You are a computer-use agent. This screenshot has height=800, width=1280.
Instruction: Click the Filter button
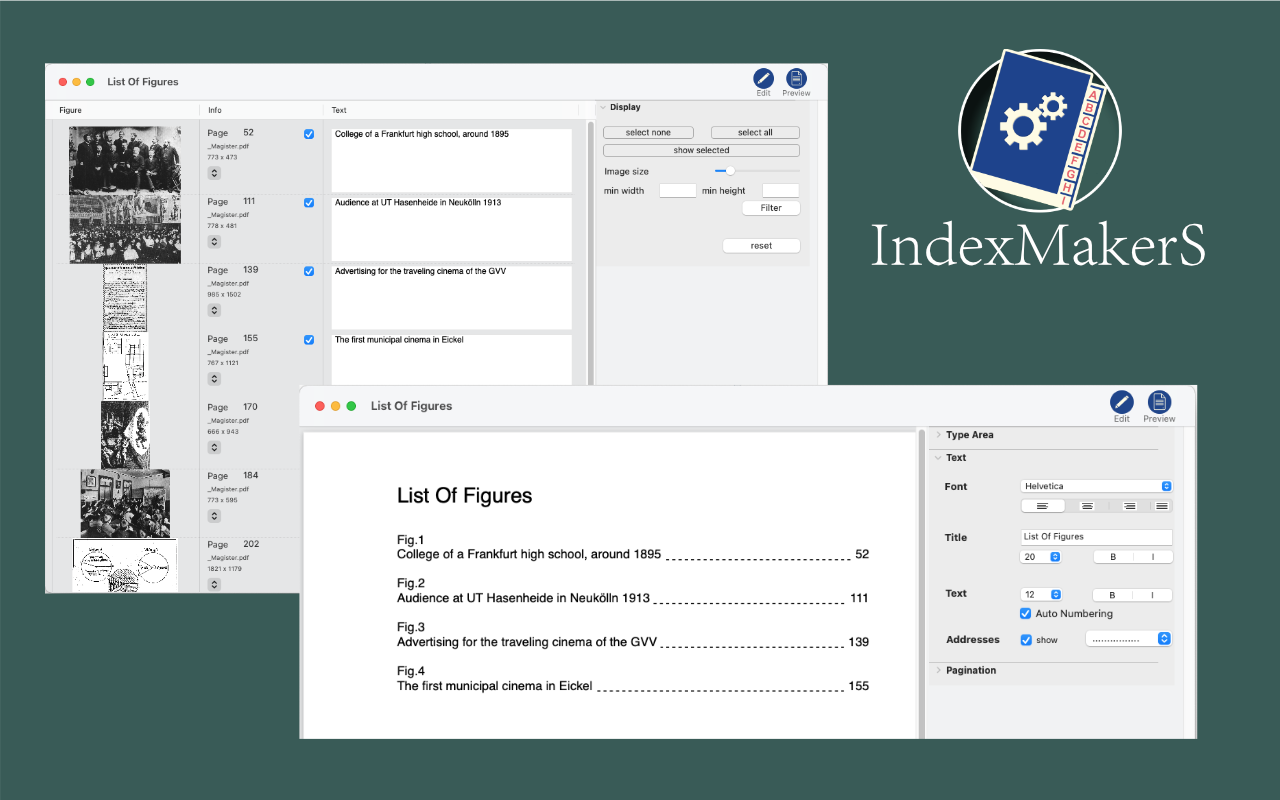771,208
